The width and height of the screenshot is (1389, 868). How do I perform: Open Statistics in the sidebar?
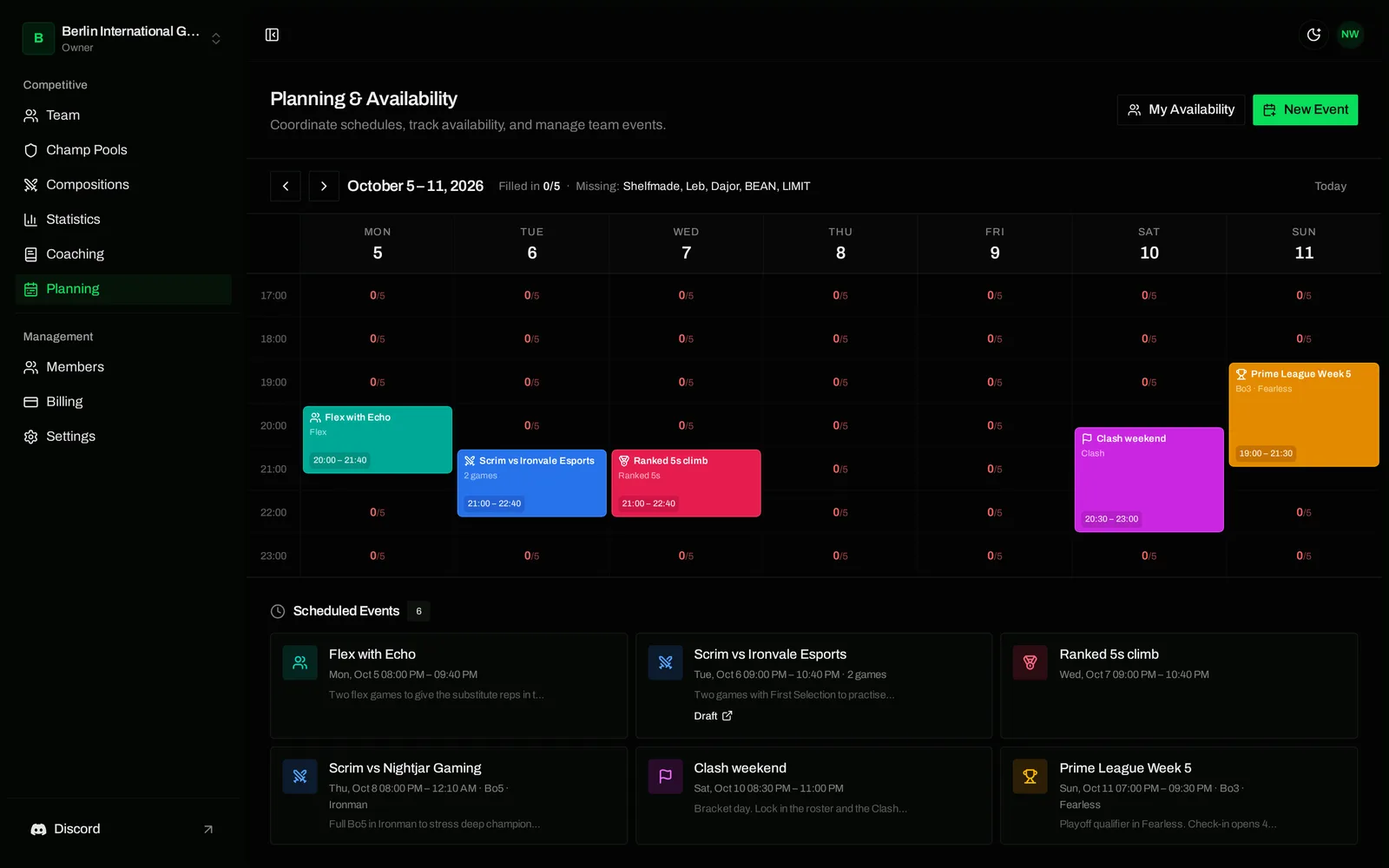tap(123, 220)
